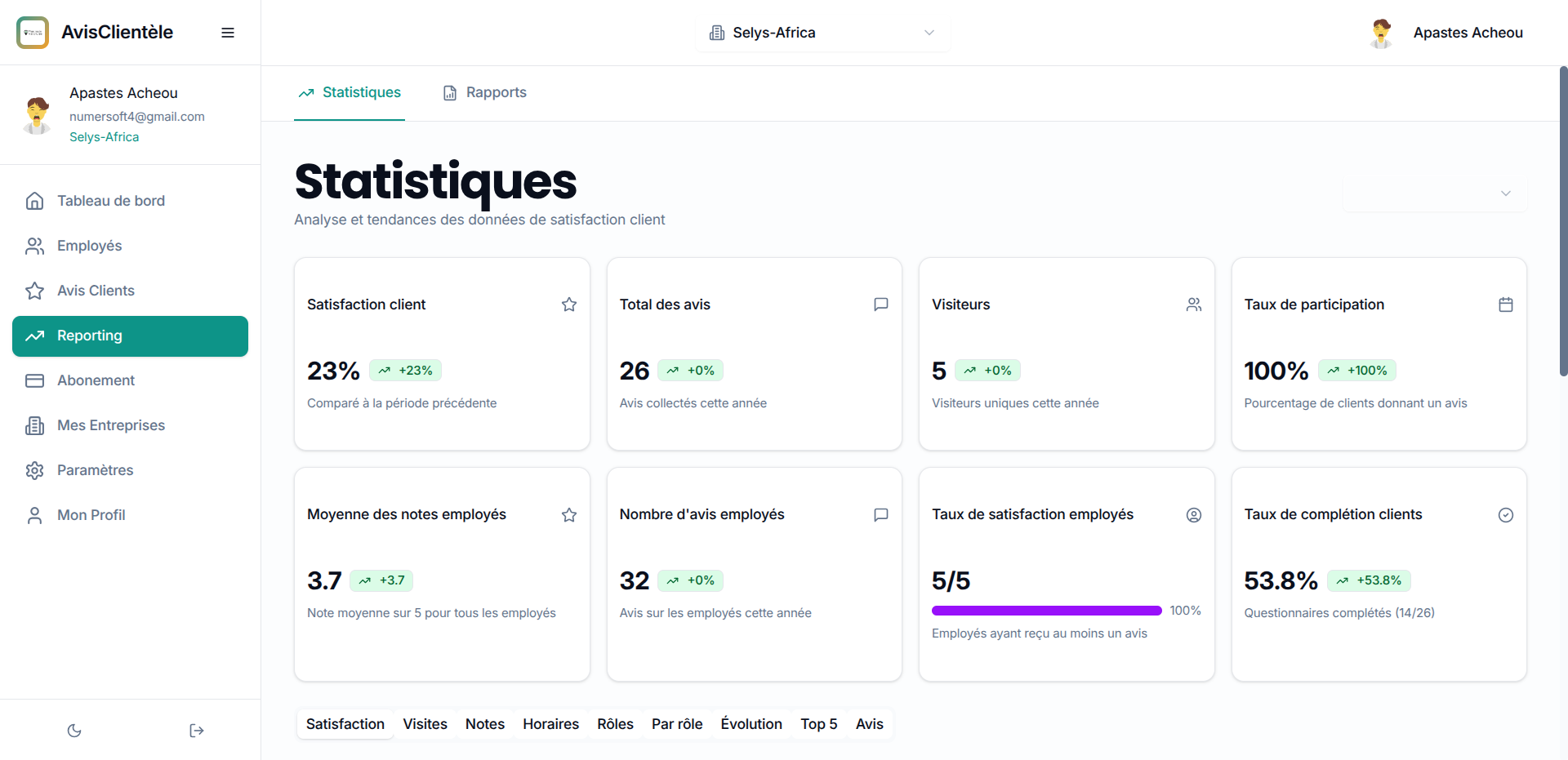
Task: Click the purple employee satisfaction progress bar
Action: pos(1046,611)
